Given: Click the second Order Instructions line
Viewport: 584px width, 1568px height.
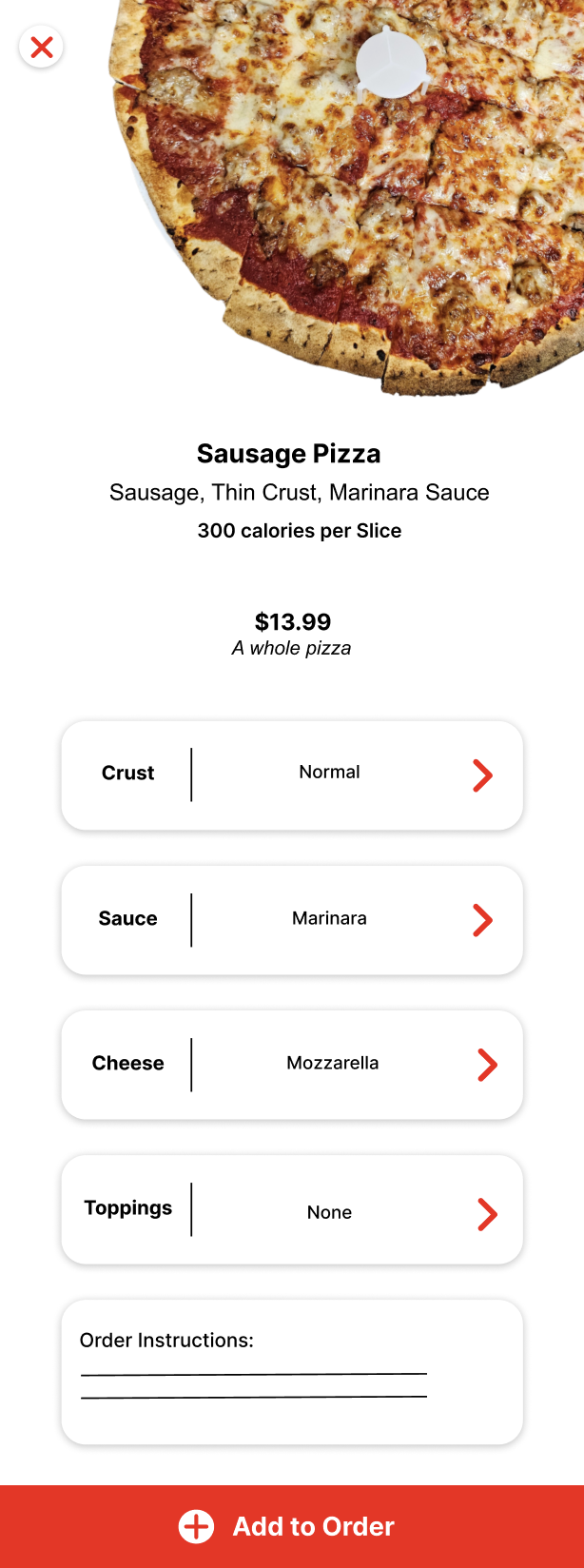Looking at the screenshot, I should [x=253, y=1396].
